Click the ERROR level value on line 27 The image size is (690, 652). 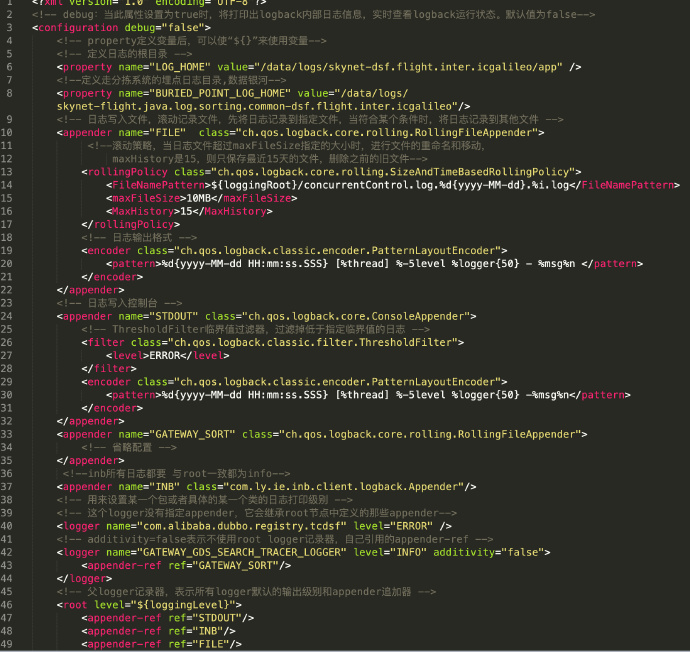pos(165,355)
